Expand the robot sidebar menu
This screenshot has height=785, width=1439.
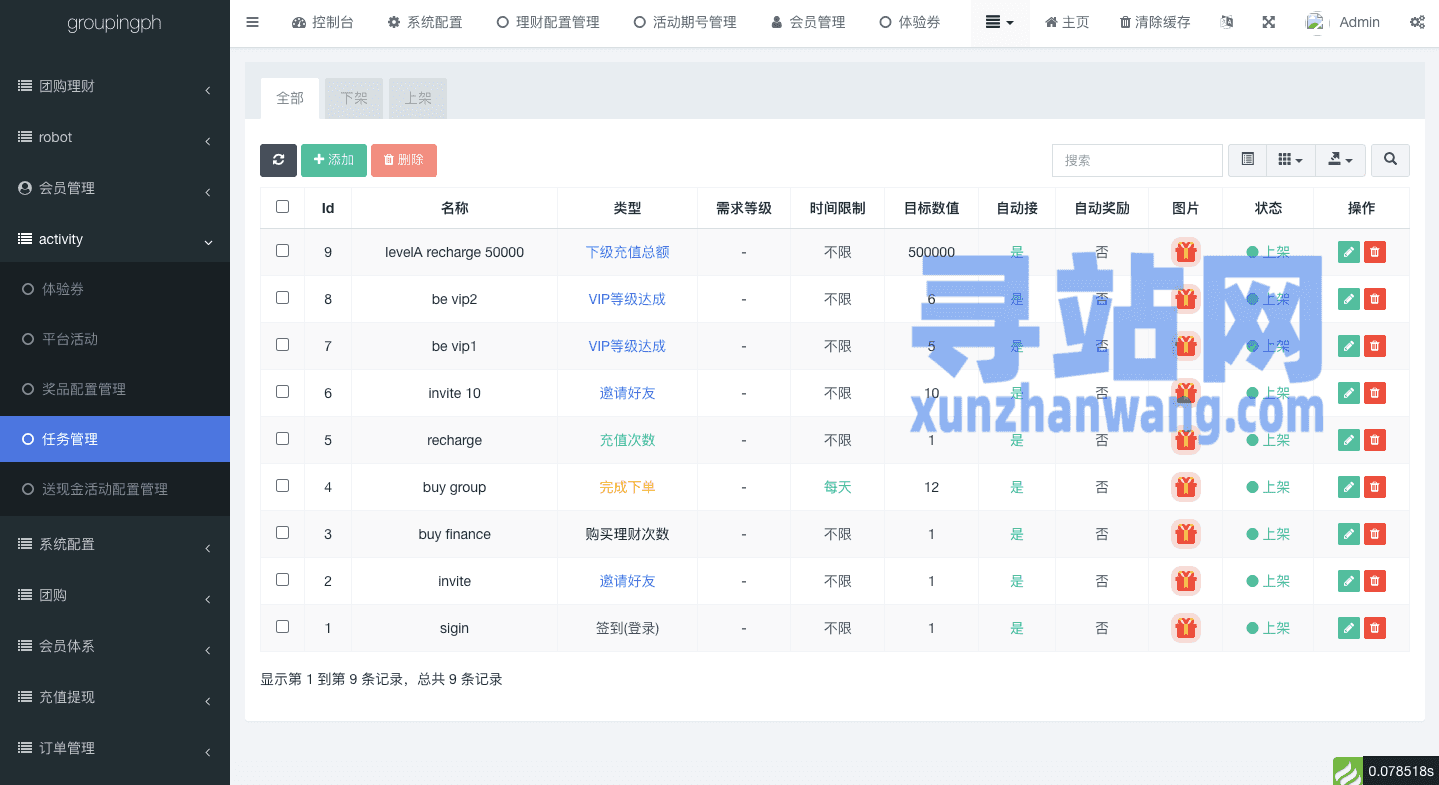(x=115, y=138)
